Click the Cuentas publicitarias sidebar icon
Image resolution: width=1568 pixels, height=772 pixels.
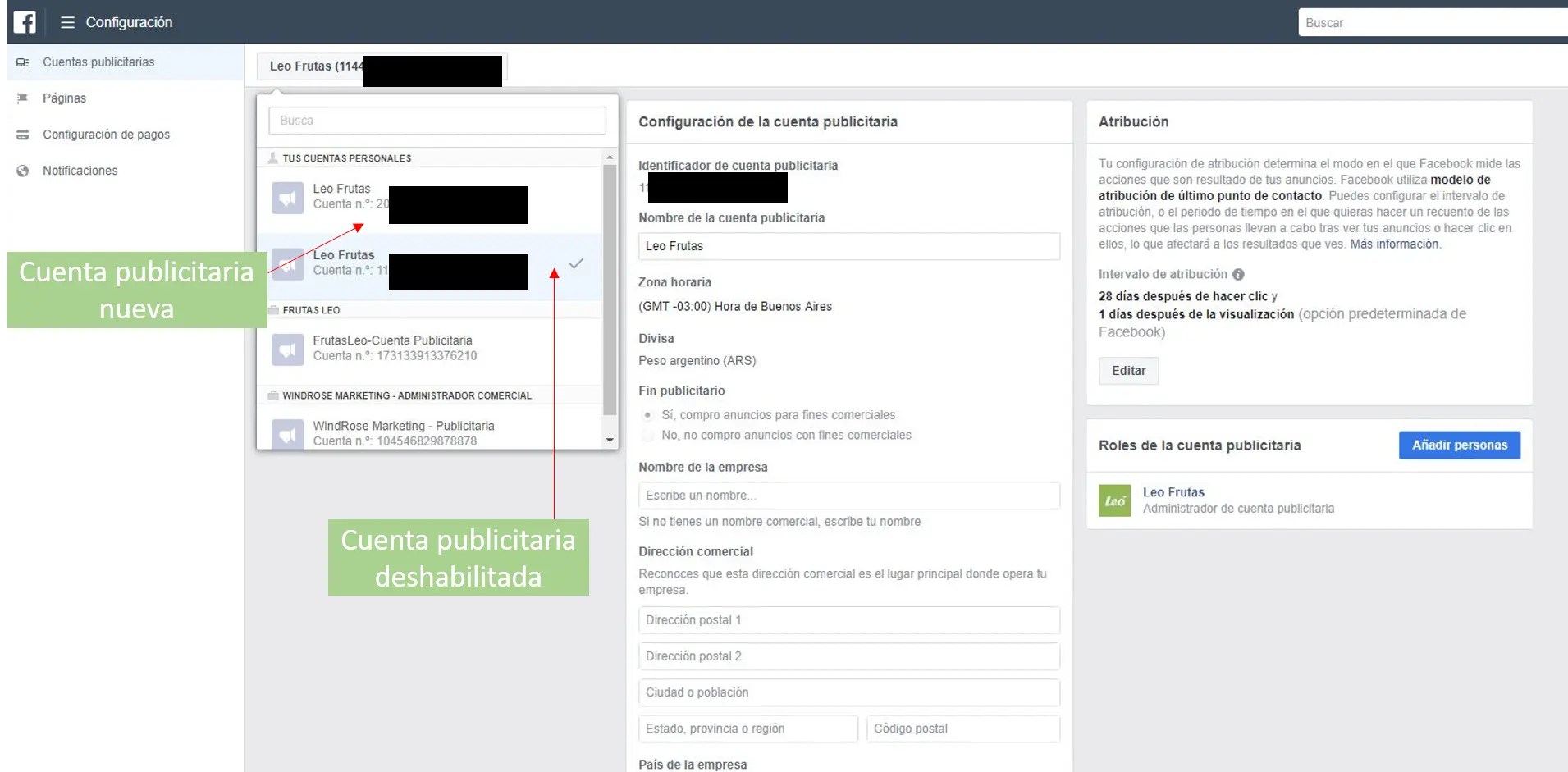tap(23, 62)
